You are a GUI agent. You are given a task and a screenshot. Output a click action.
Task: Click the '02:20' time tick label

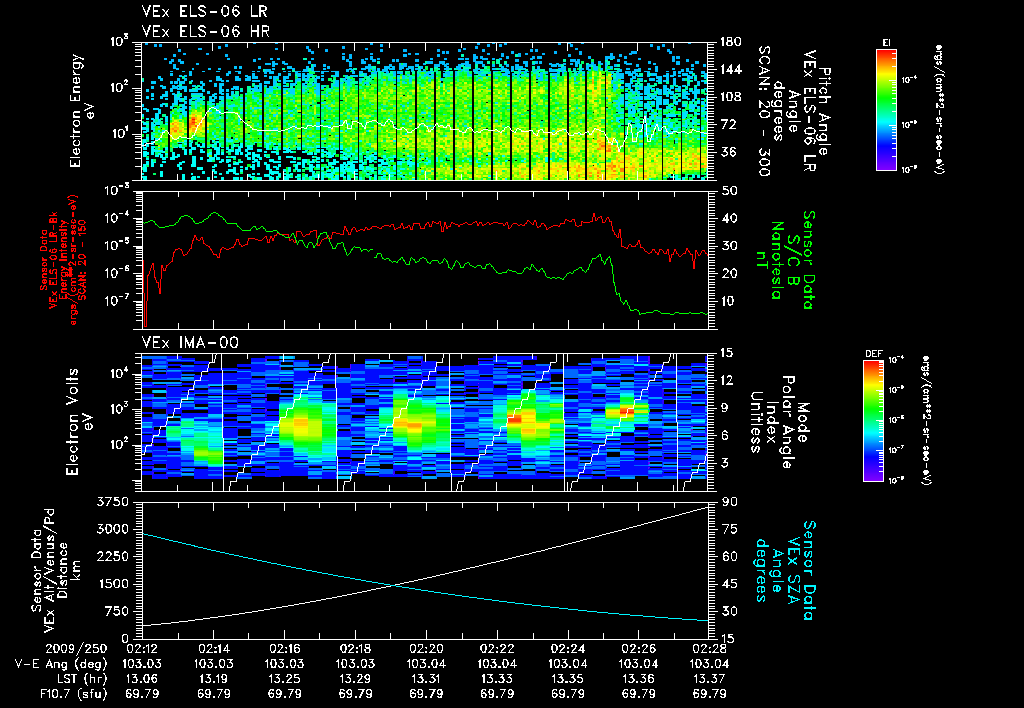(x=426, y=649)
